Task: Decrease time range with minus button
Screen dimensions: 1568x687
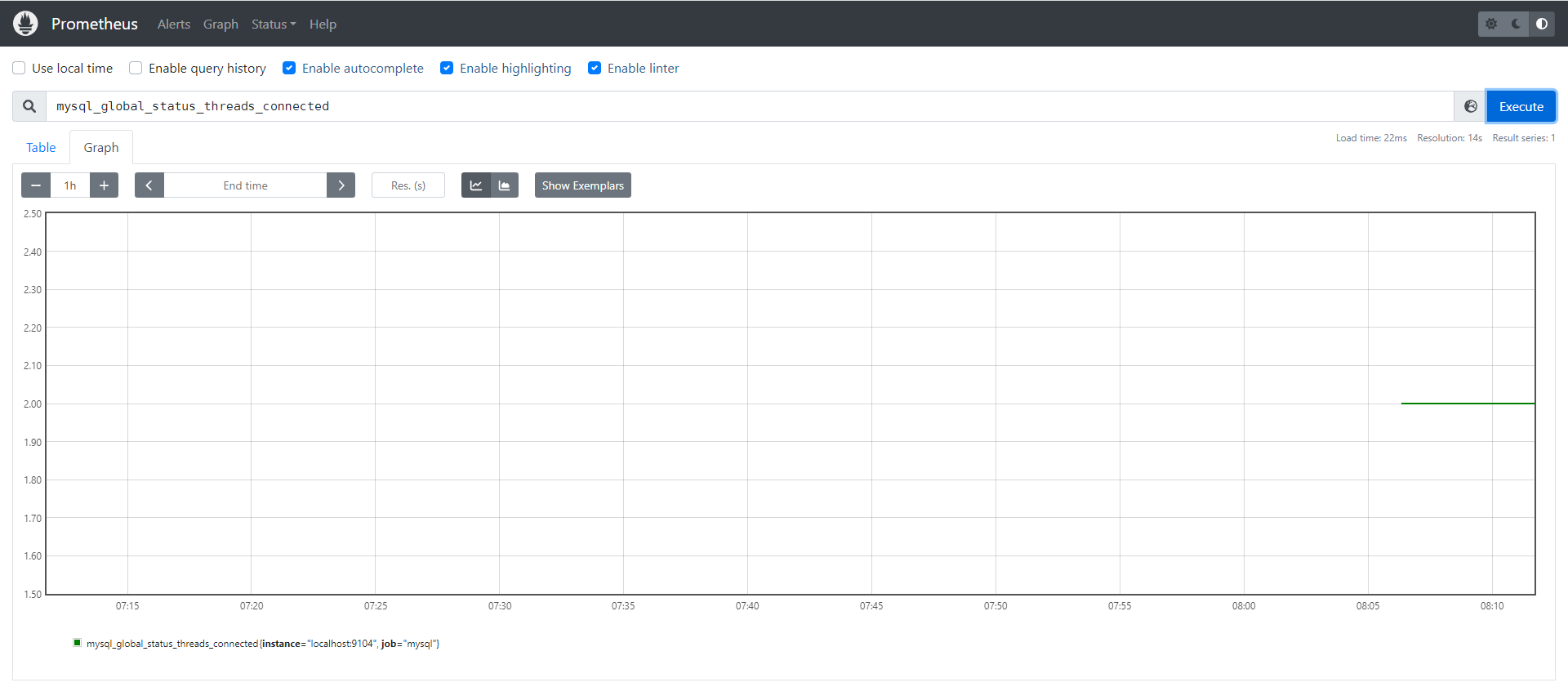Action: pos(36,185)
